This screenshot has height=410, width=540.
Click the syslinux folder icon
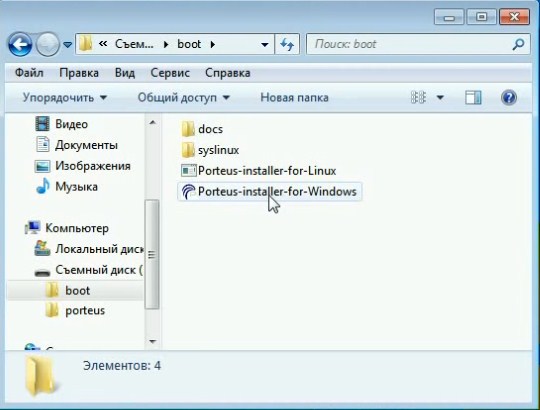point(188,150)
